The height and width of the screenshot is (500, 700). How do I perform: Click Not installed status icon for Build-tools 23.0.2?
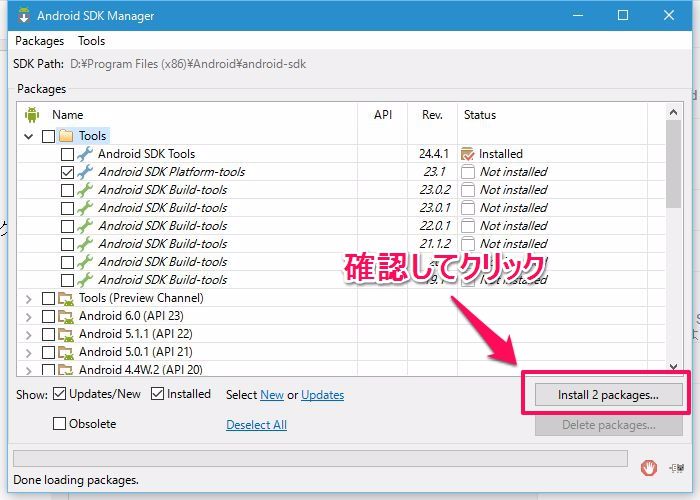coord(467,190)
